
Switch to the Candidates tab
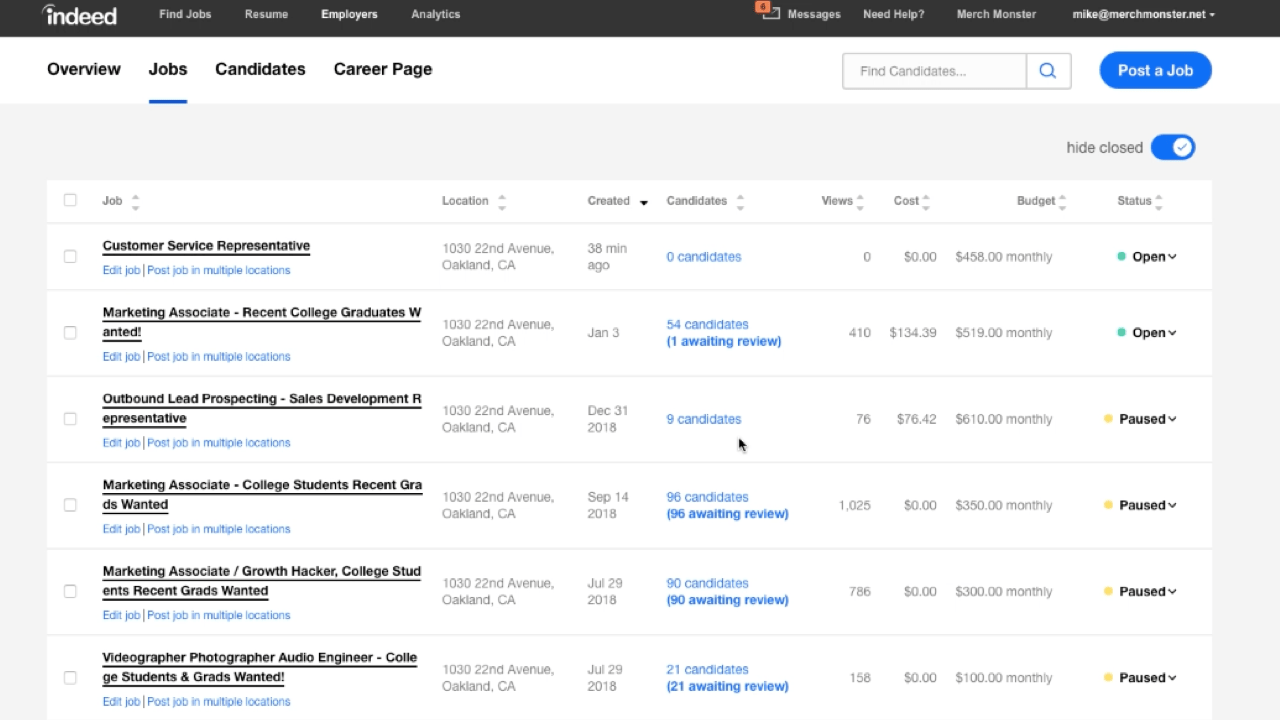point(260,69)
